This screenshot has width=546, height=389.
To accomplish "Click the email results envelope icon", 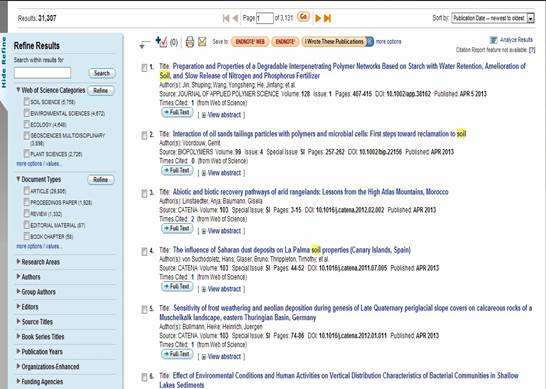I will [202, 42].
